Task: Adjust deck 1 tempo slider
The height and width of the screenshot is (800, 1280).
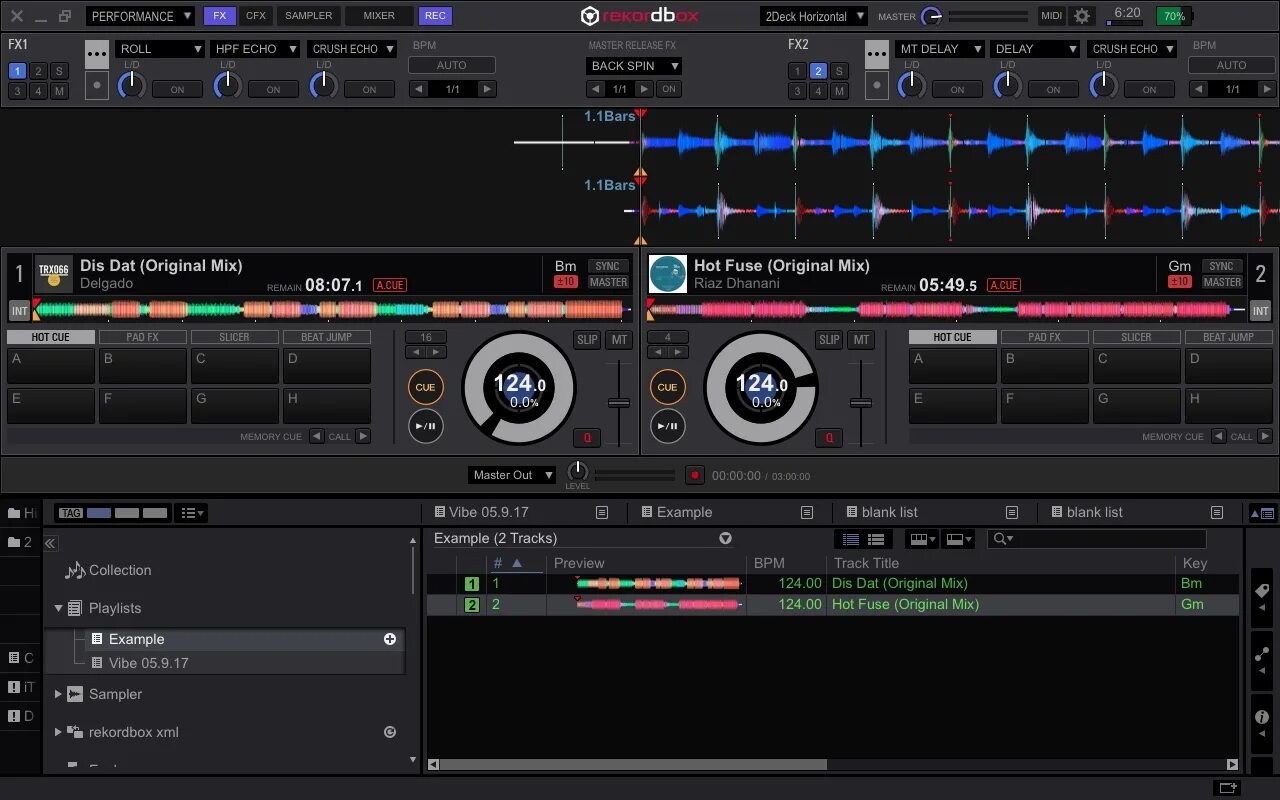Action: point(619,403)
